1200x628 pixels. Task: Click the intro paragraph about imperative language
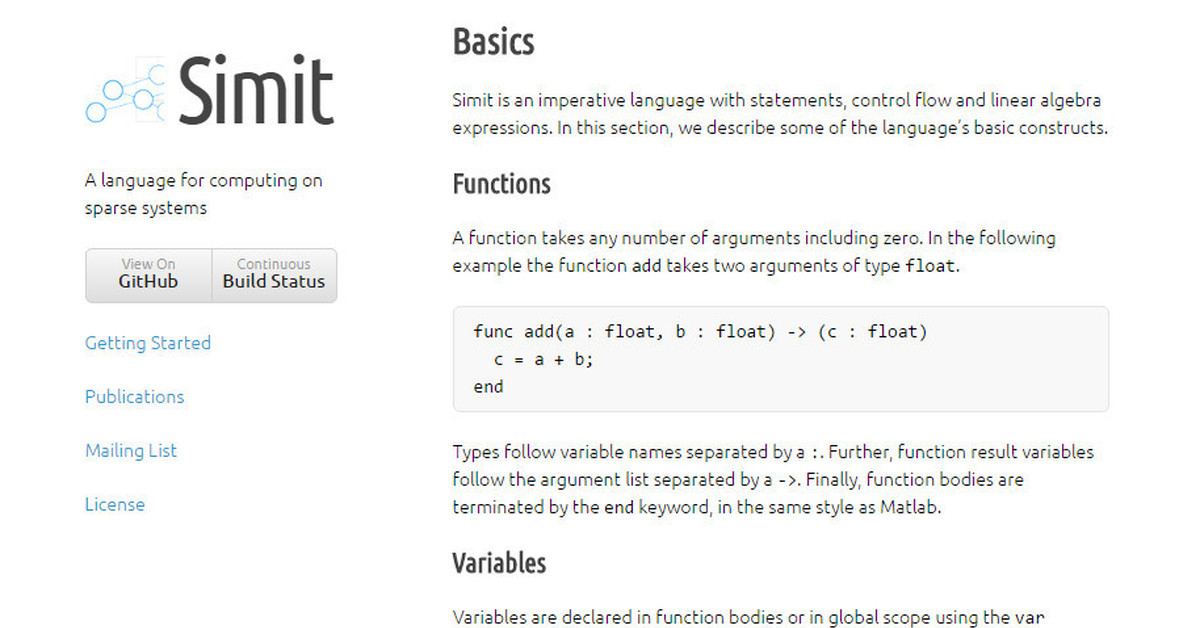coord(780,114)
